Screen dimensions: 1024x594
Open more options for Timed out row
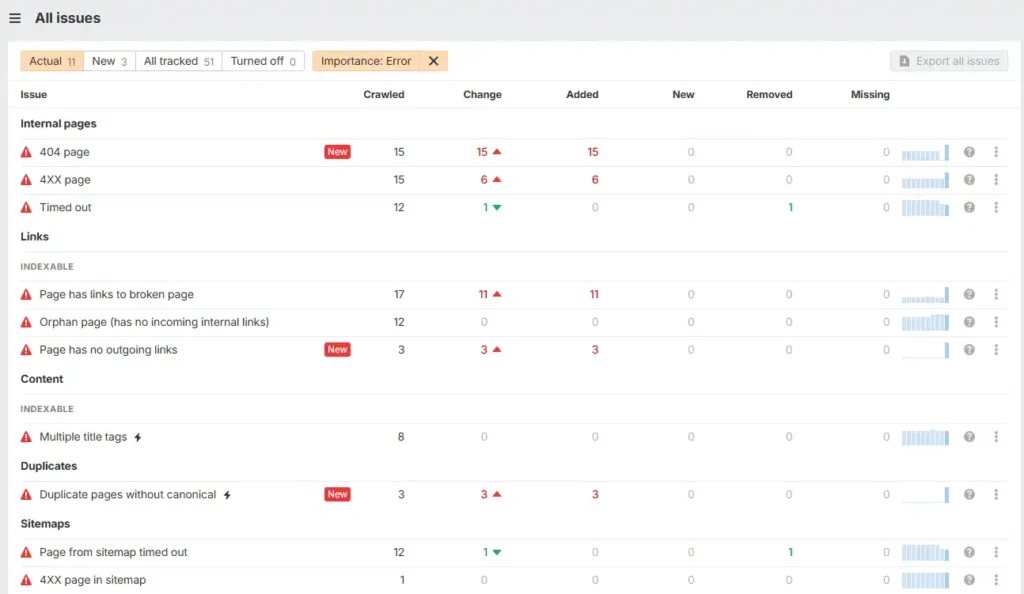pos(996,207)
